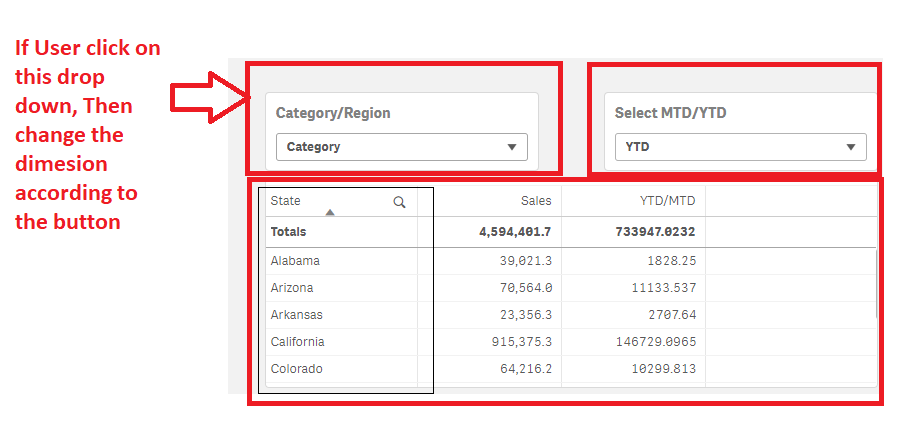This screenshot has height=438, width=914.
Task: Click the Category dropdown arrow
Action: point(512,147)
